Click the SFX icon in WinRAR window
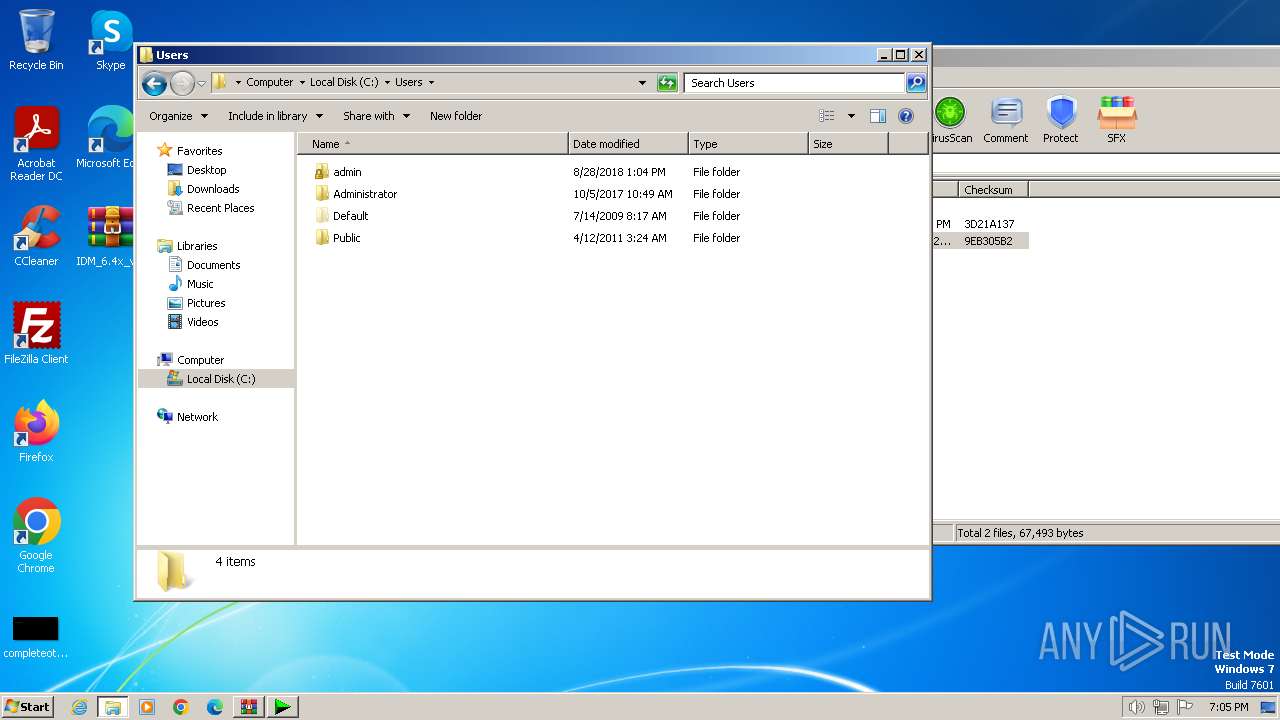Viewport: 1280px width, 720px height. pos(1116,121)
